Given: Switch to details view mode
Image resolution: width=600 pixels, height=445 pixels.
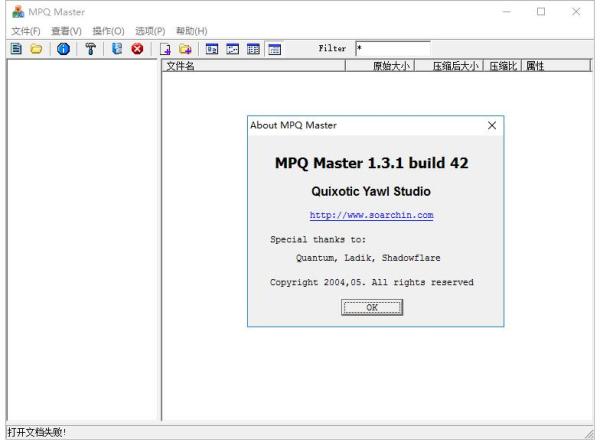Looking at the screenshot, I should 275,48.
